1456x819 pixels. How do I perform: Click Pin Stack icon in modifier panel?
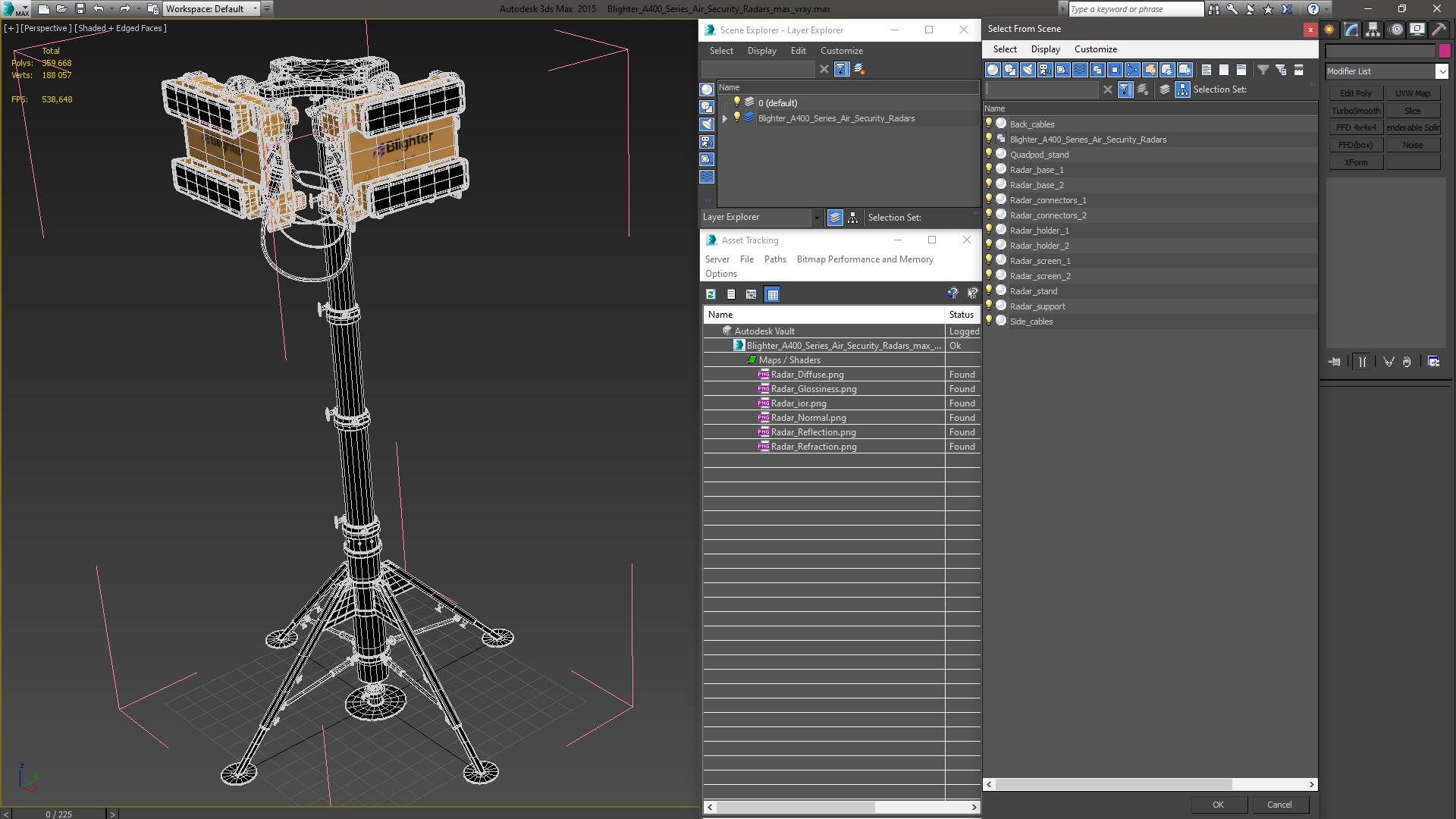click(x=1335, y=362)
